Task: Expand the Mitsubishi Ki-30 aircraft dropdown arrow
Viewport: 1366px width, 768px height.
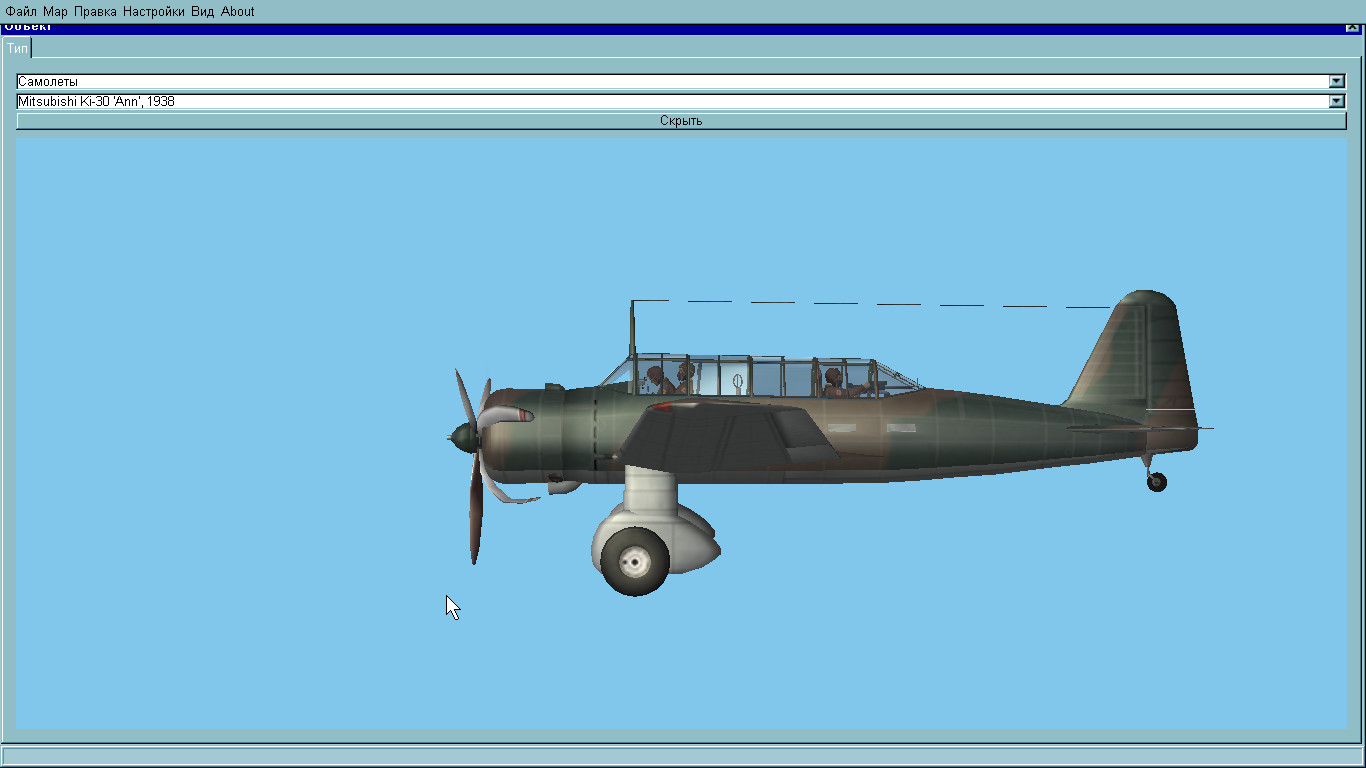Action: (1337, 101)
